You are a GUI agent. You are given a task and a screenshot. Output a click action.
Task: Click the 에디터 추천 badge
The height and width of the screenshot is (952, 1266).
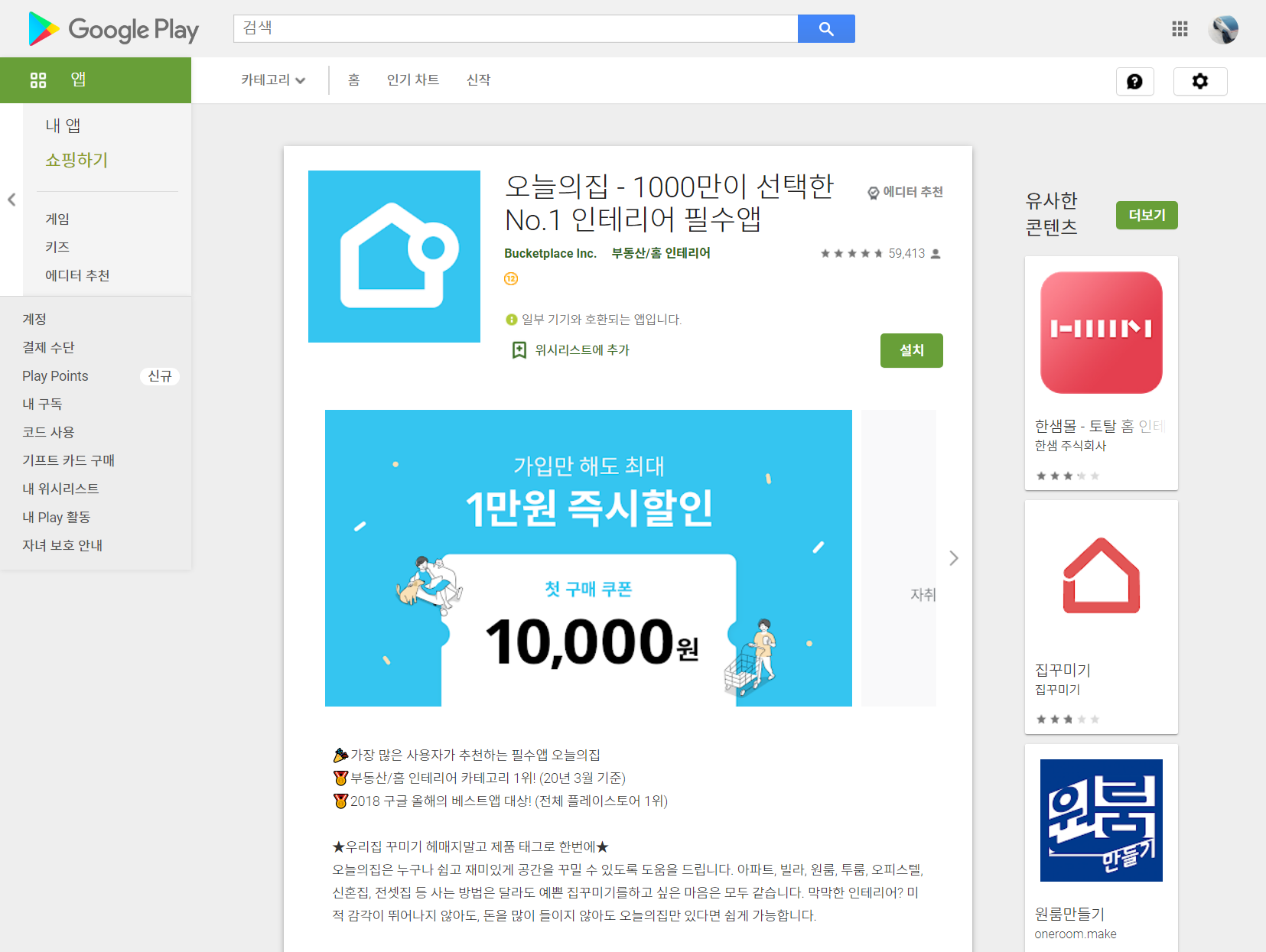click(x=905, y=192)
